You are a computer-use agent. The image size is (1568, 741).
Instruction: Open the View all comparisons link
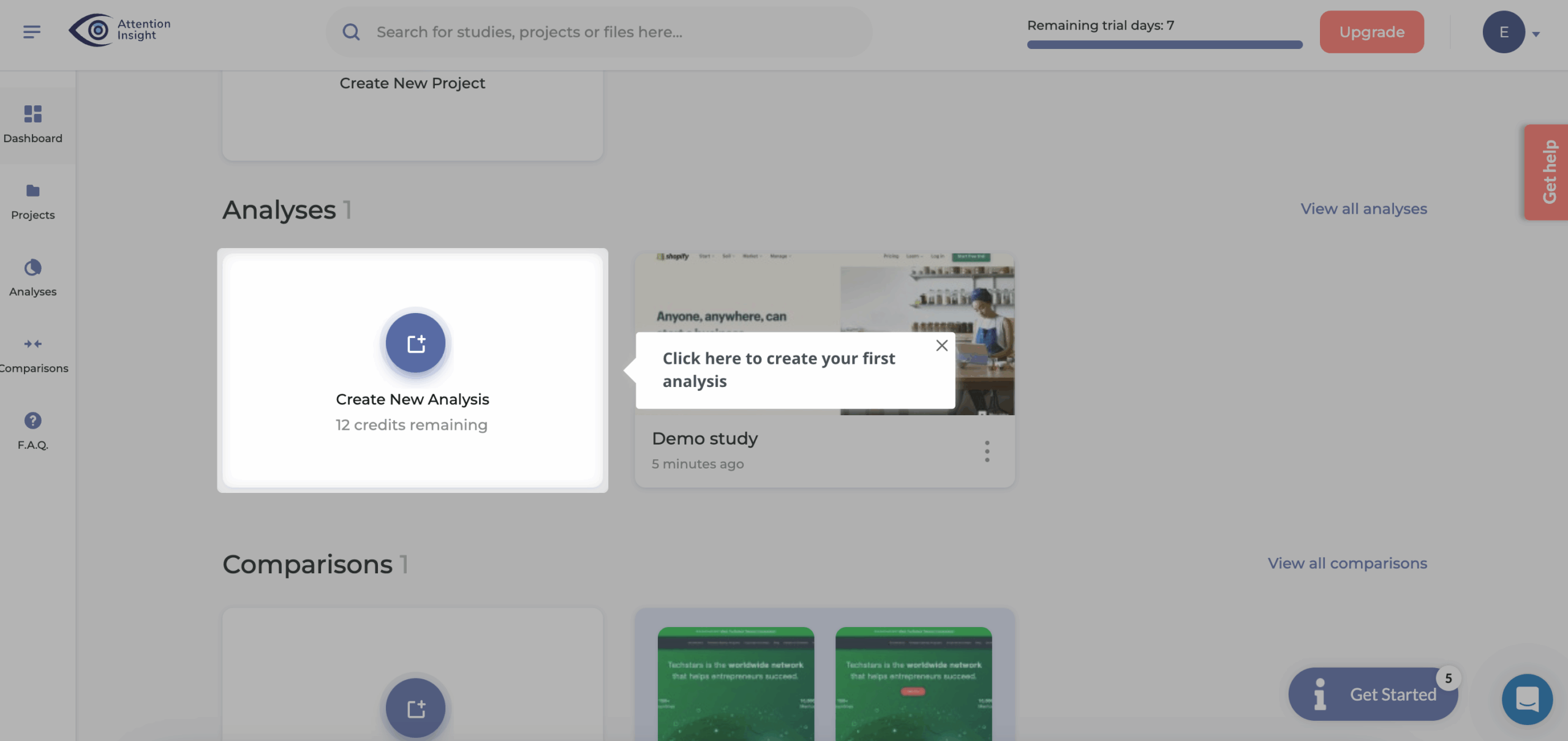(x=1347, y=563)
